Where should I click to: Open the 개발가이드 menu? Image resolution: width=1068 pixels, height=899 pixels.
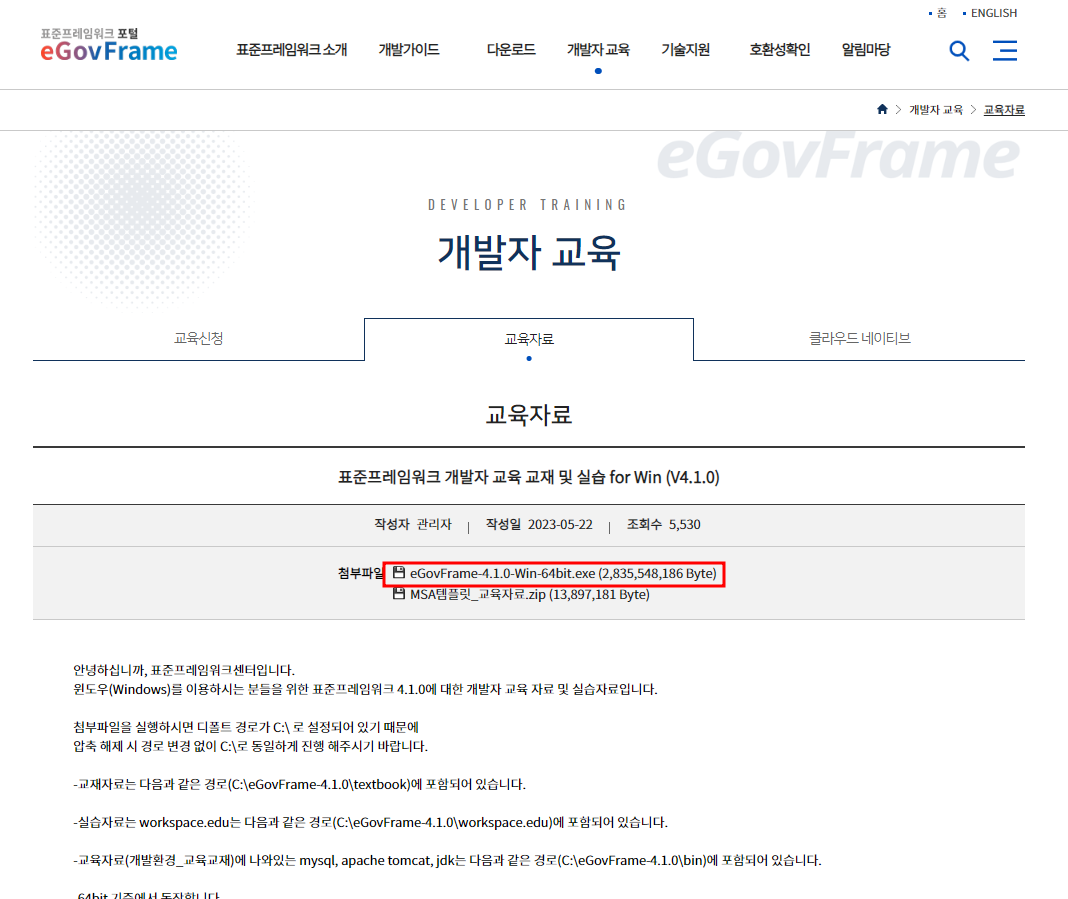pyautogui.click(x=409, y=50)
